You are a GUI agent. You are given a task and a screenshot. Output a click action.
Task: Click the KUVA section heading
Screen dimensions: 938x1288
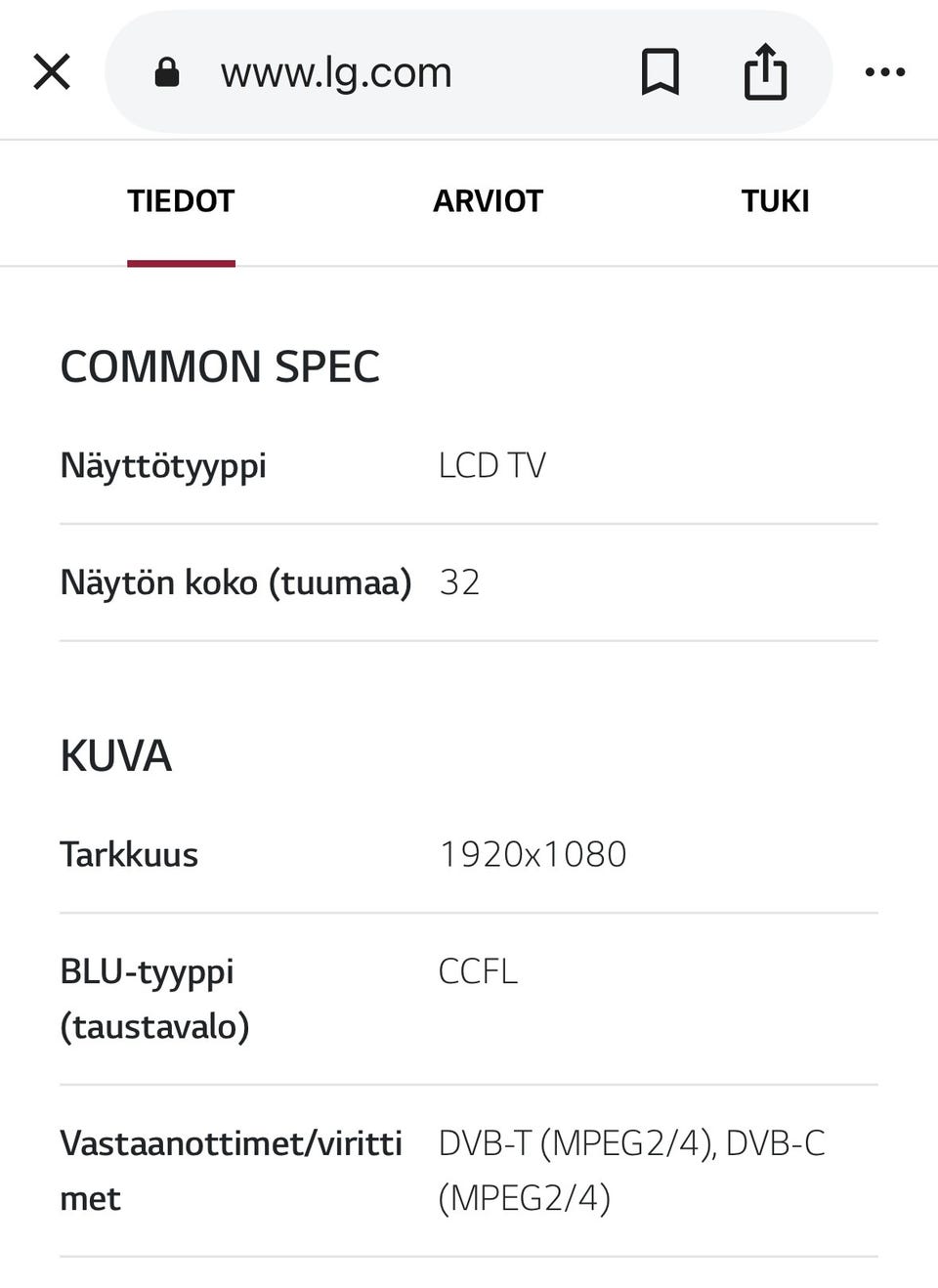pyautogui.click(x=116, y=756)
